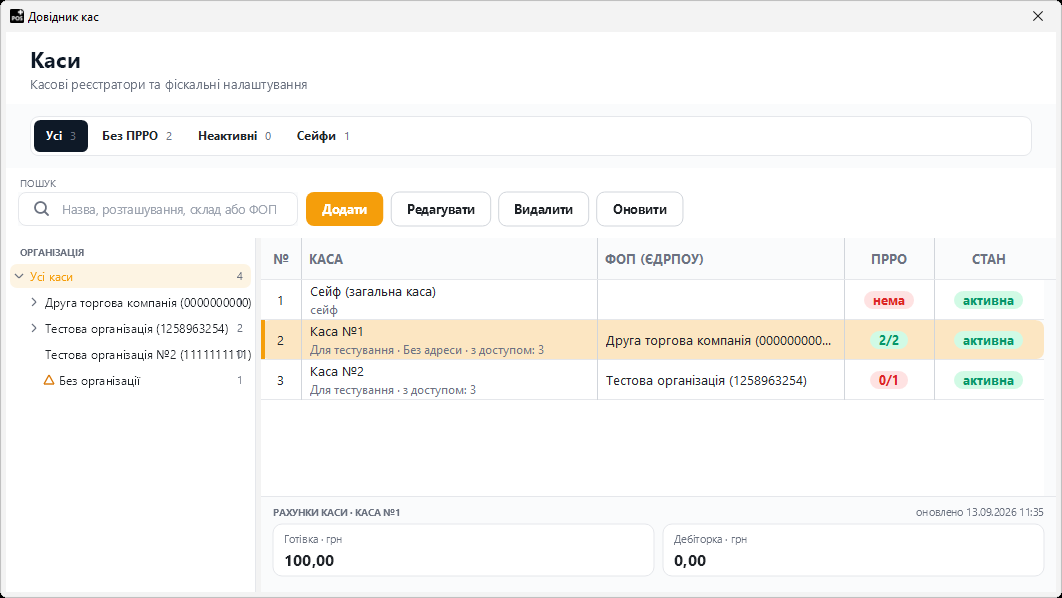This screenshot has height=598, width=1062.
Task: Click the активна status in Сейф row
Action: [988, 300]
